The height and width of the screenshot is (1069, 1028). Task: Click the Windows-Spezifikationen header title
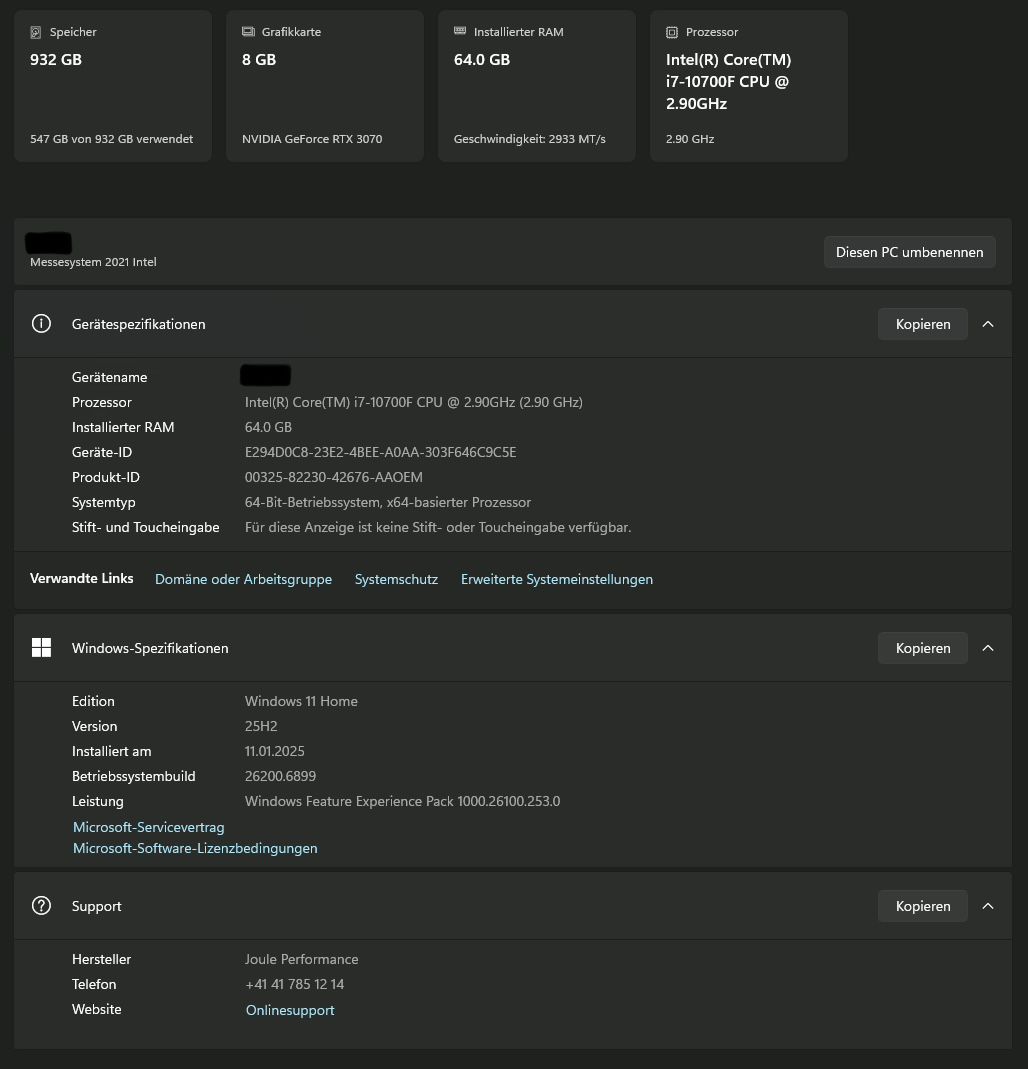150,648
